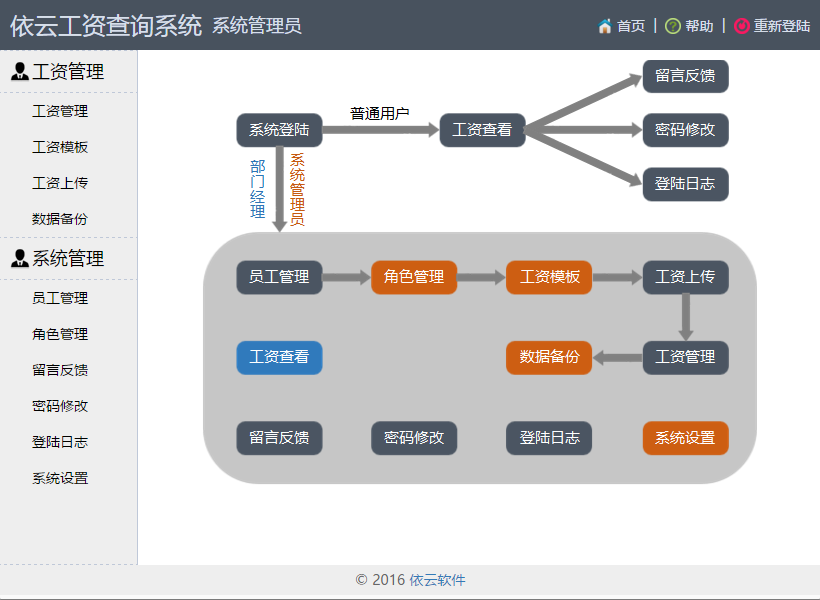
Task: Click the red power icon for 重新登陆
Action: point(742,26)
